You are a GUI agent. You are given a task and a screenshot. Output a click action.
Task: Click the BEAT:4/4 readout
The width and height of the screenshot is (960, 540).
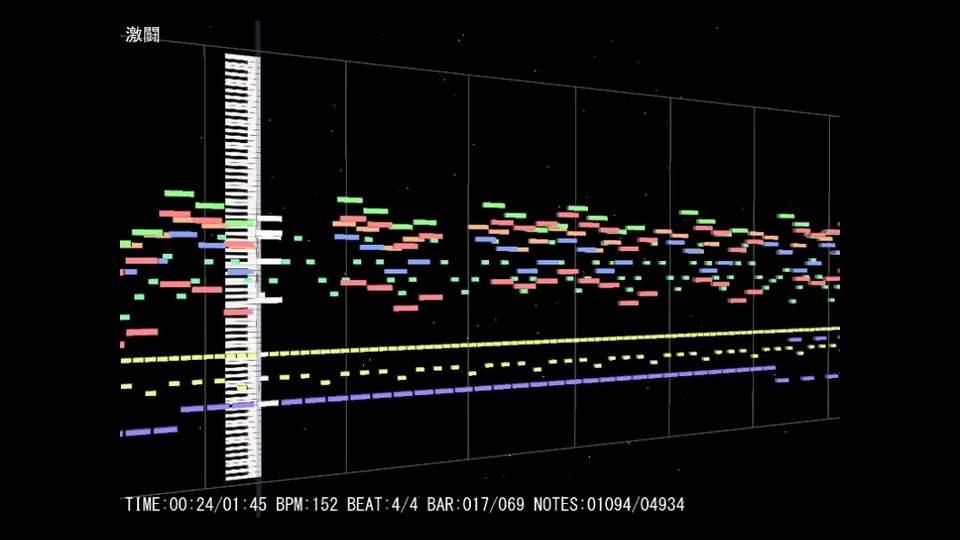click(x=383, y=504)
